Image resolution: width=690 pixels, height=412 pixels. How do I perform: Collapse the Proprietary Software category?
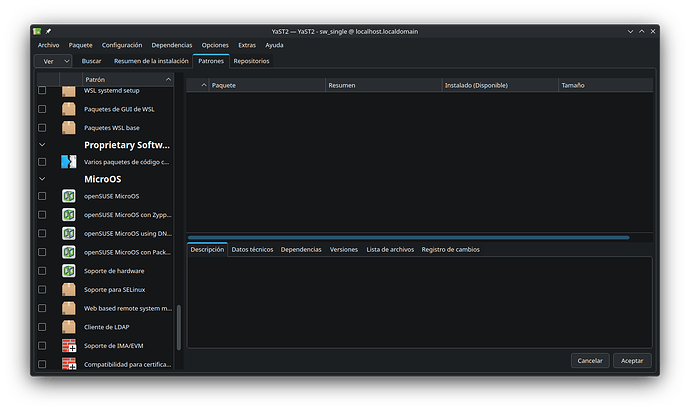point(42,145)
